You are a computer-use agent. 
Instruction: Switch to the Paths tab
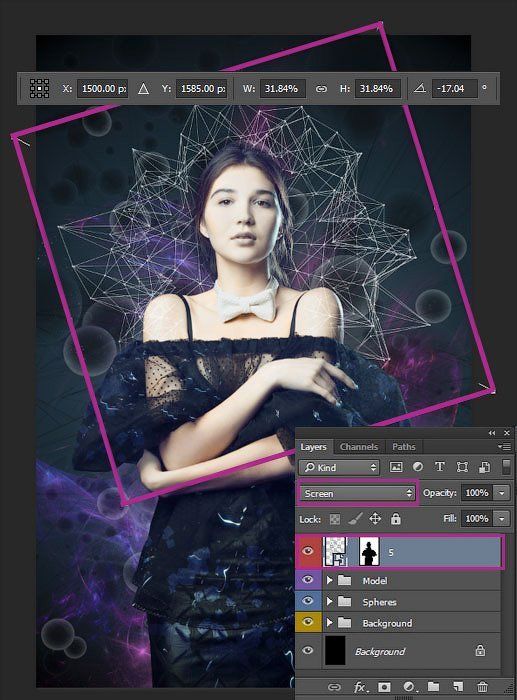pos(404,447)
